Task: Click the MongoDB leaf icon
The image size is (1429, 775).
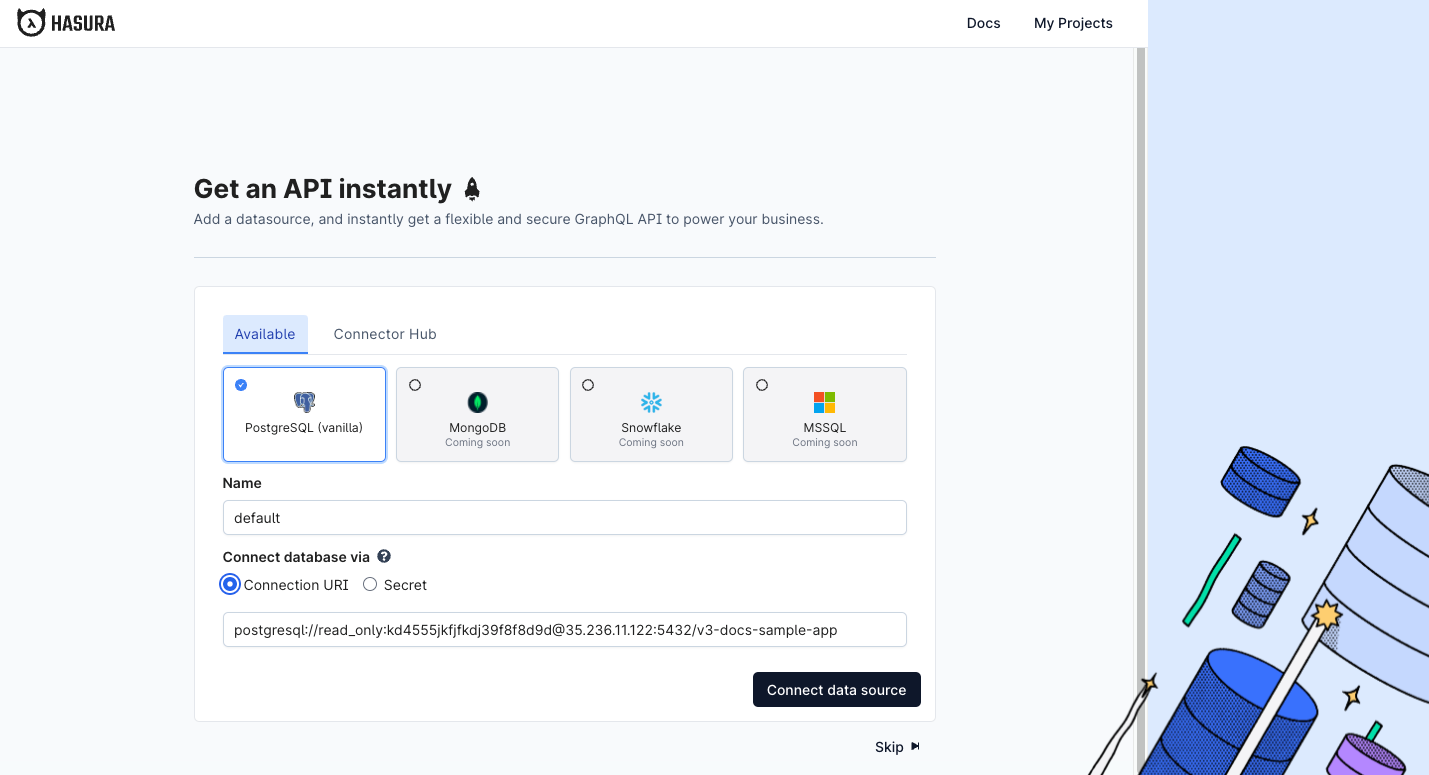Action: click(478, 402)
